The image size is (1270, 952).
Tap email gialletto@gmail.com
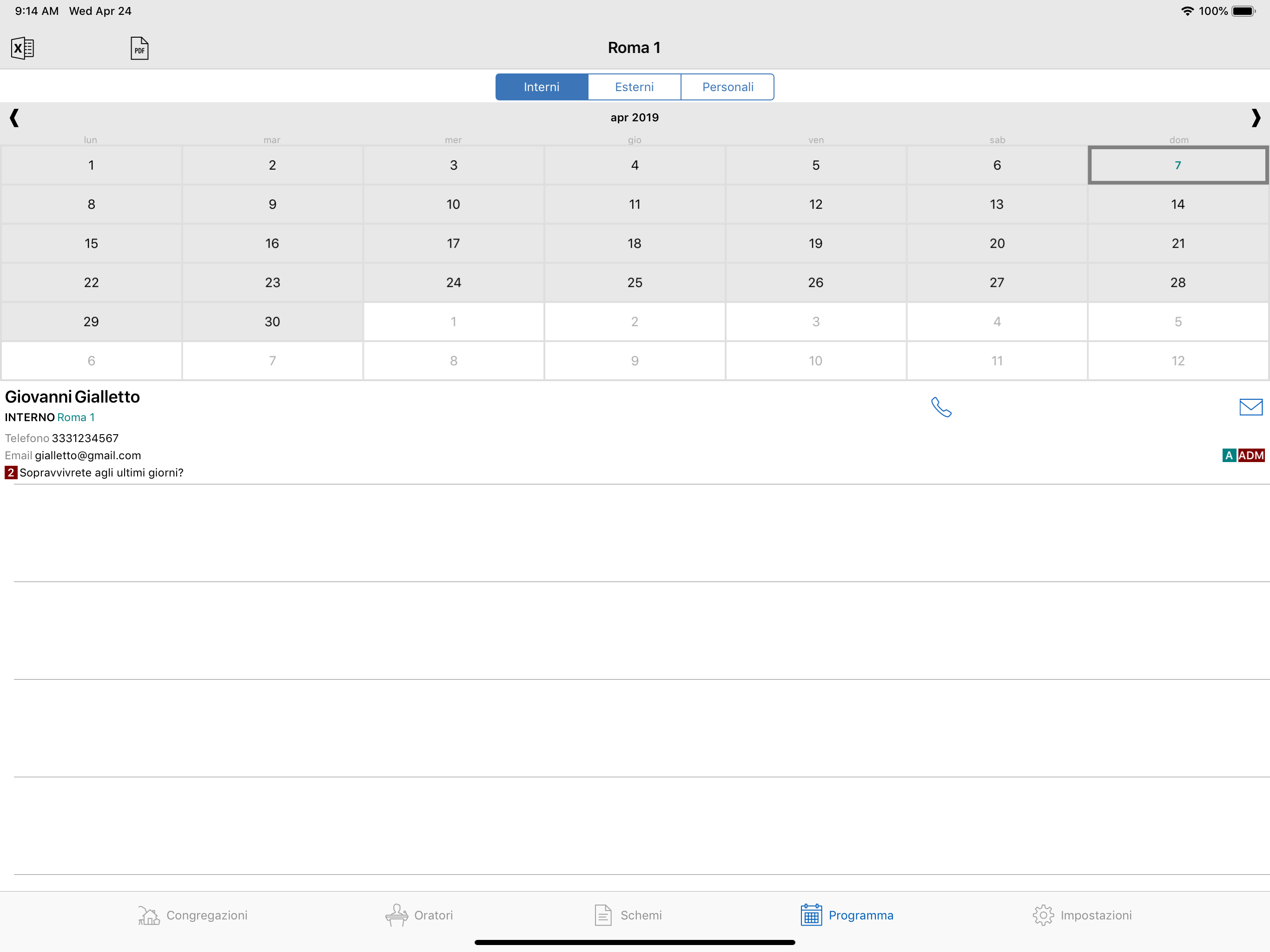pos(88,456)
